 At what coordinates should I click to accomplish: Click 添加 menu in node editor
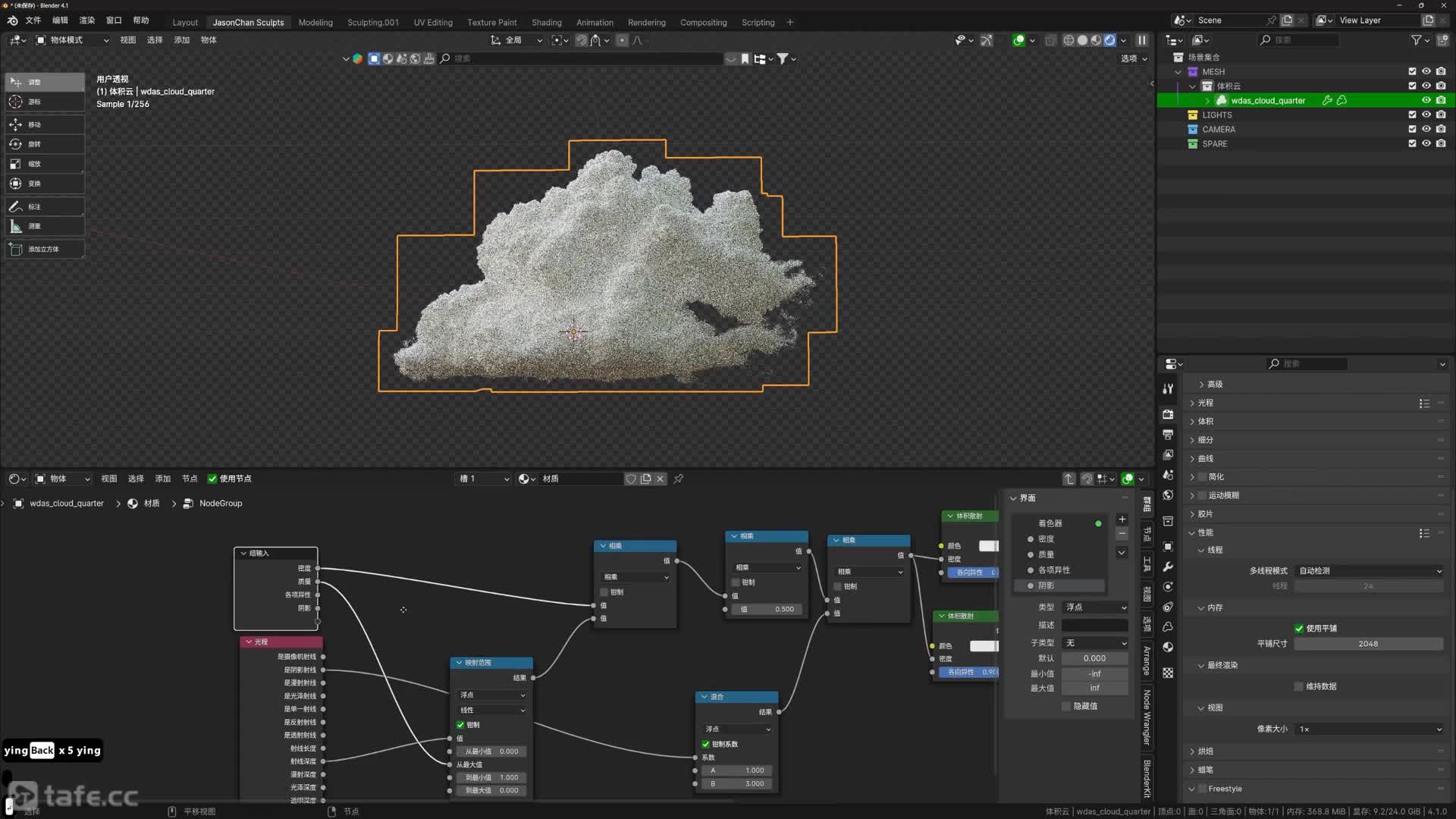(x=162, y=478)
